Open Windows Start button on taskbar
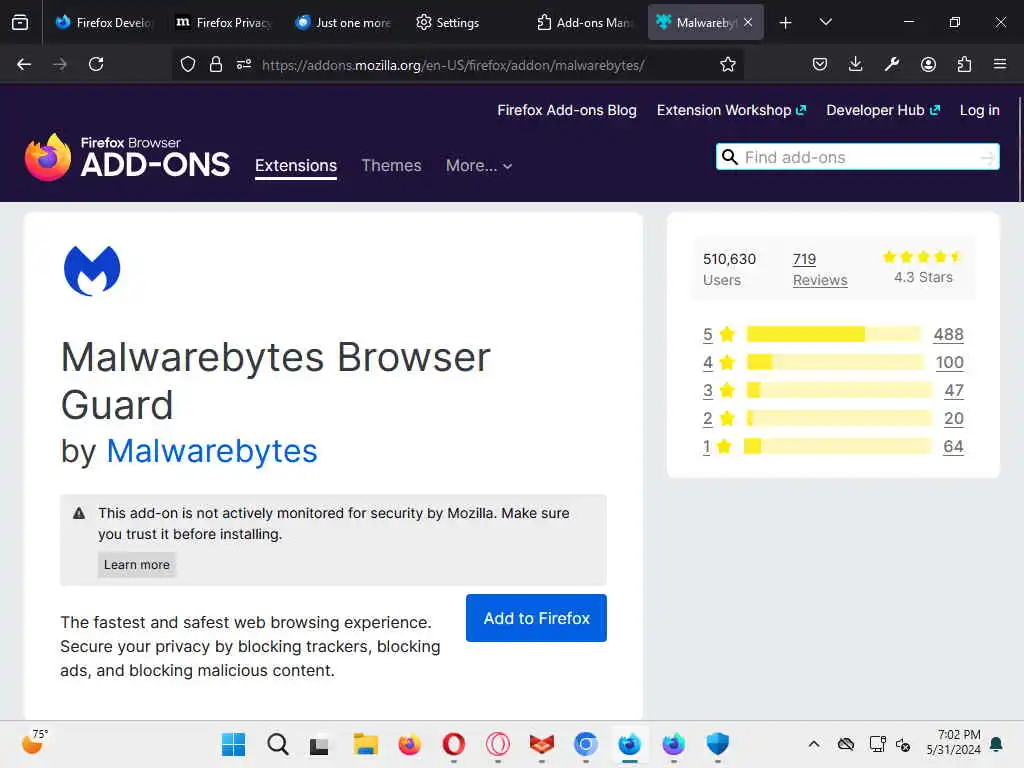This screenshot has height=768, width=1024. tap(233, 744)
